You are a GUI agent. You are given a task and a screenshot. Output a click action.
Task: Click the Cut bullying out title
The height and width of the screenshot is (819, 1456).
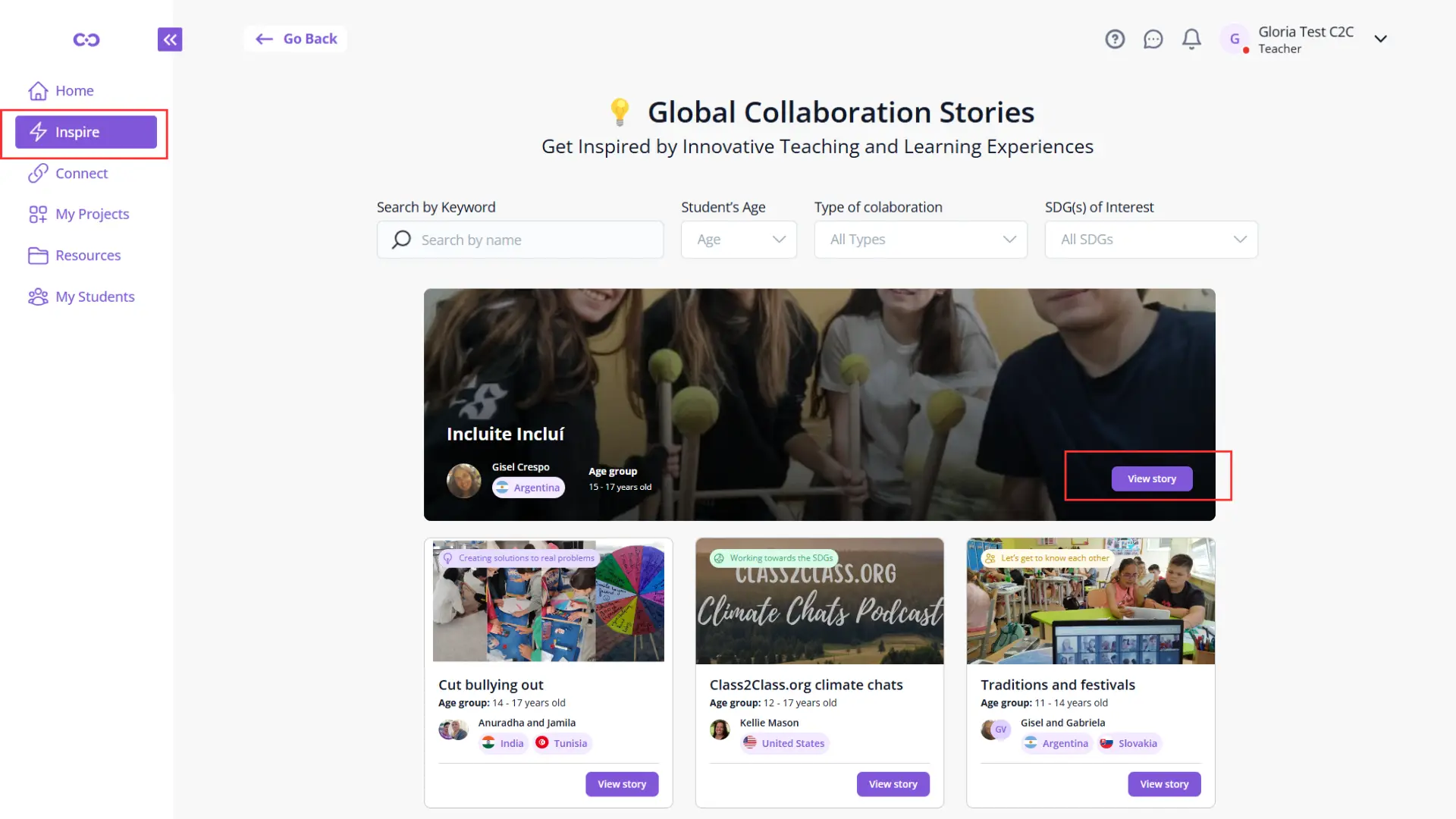point(491,685)
